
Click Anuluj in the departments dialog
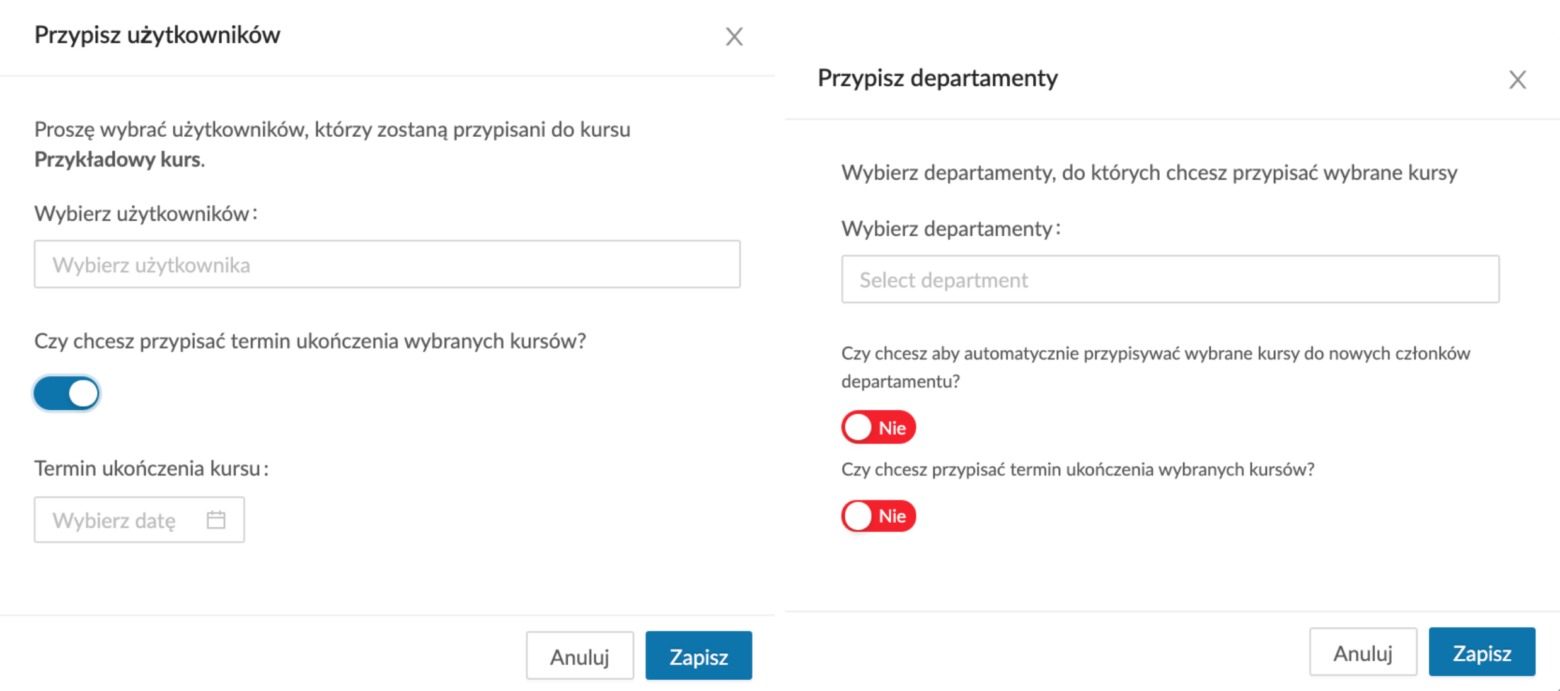(1363, 652)
